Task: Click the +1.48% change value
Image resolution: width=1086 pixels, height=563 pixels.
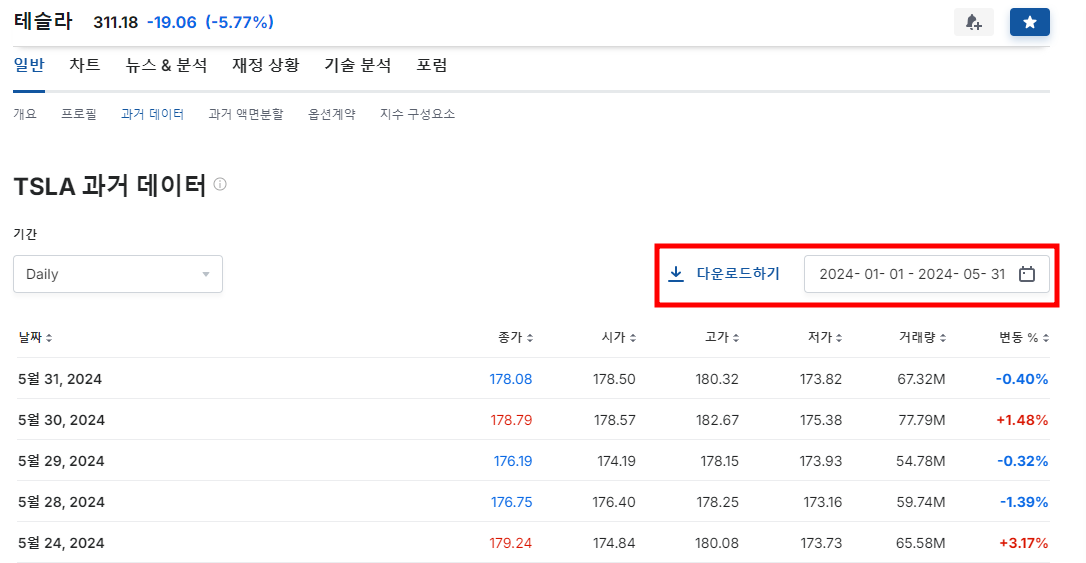Action: [x=1022, y=420]
